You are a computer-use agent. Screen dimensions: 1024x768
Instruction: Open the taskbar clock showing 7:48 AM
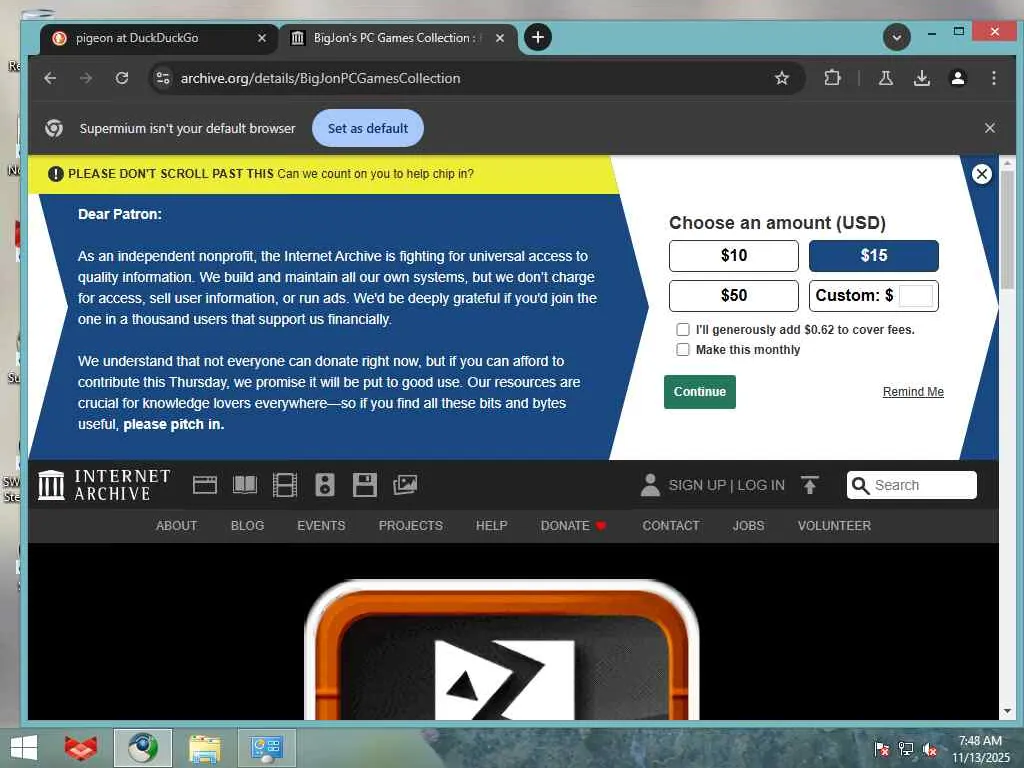tap(980, 749)
